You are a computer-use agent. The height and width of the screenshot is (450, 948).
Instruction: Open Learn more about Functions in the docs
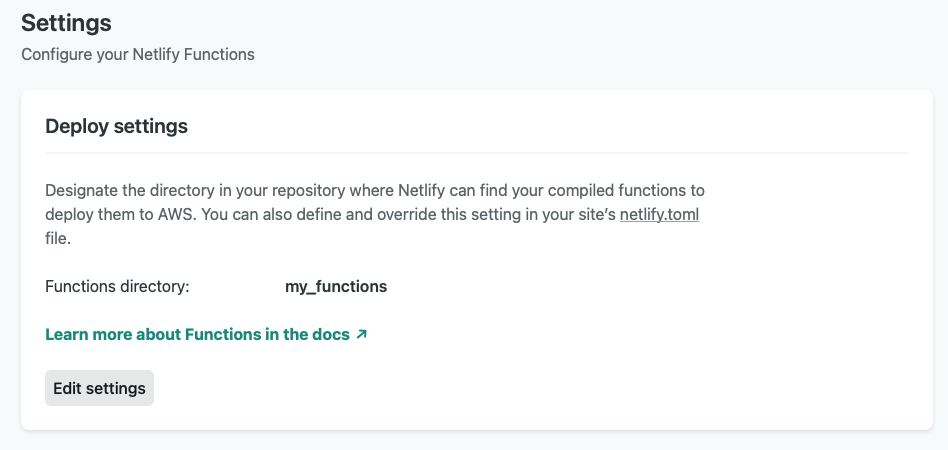point(197,335)
